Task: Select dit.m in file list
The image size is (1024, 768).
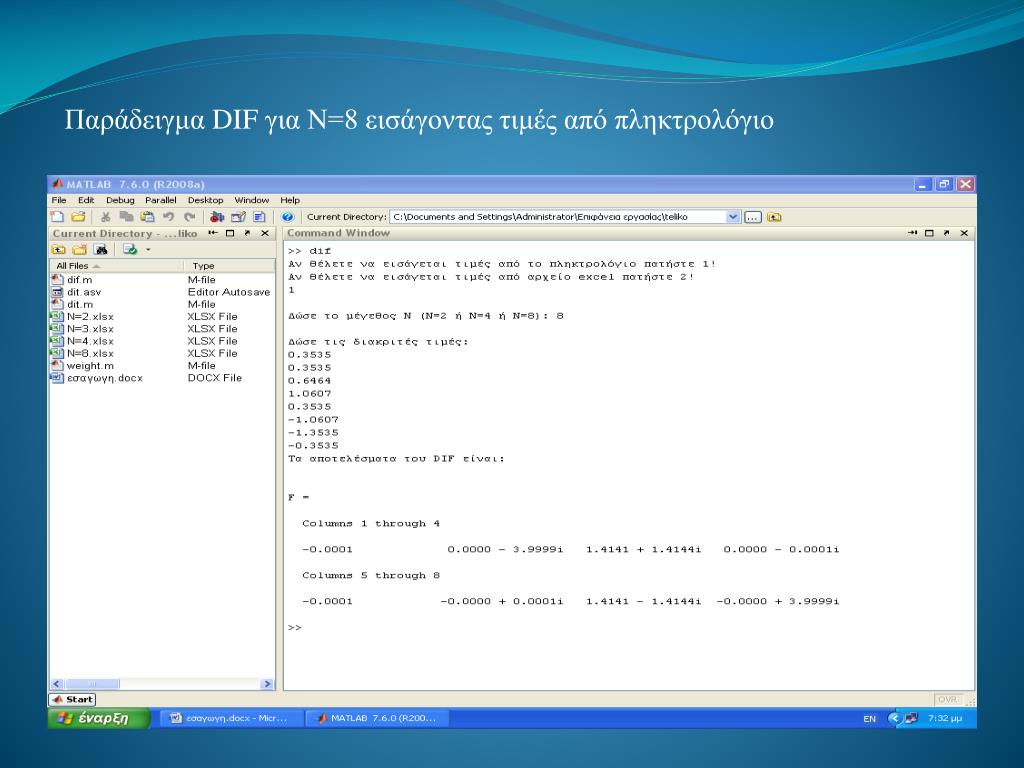Action: pyautogui.click(x=80, y=304)
